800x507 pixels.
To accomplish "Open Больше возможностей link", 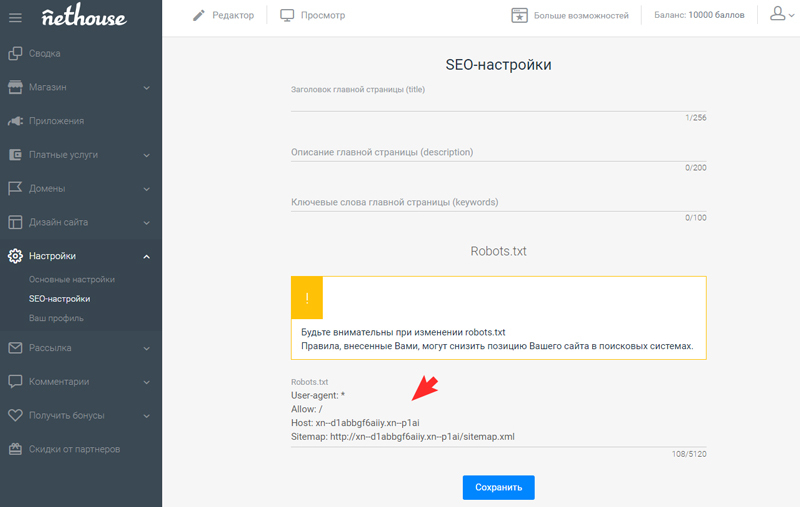I will click(581, 16).
